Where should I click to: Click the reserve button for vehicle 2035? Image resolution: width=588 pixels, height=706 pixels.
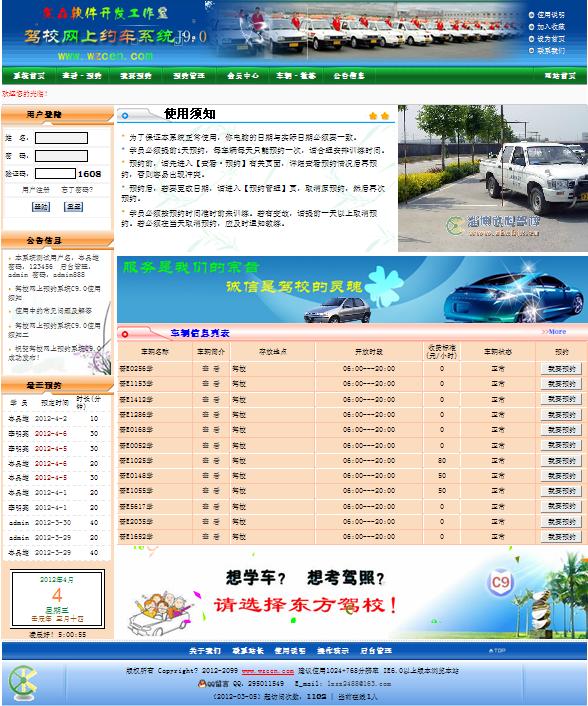point(561,521)
